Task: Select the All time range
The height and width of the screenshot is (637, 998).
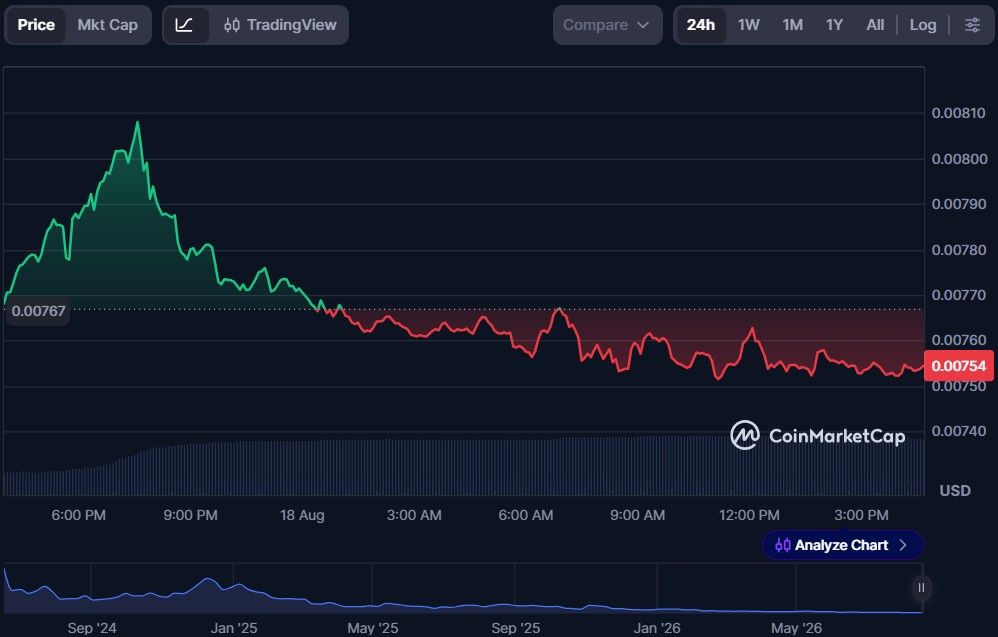Action: [x=875, y=25]
